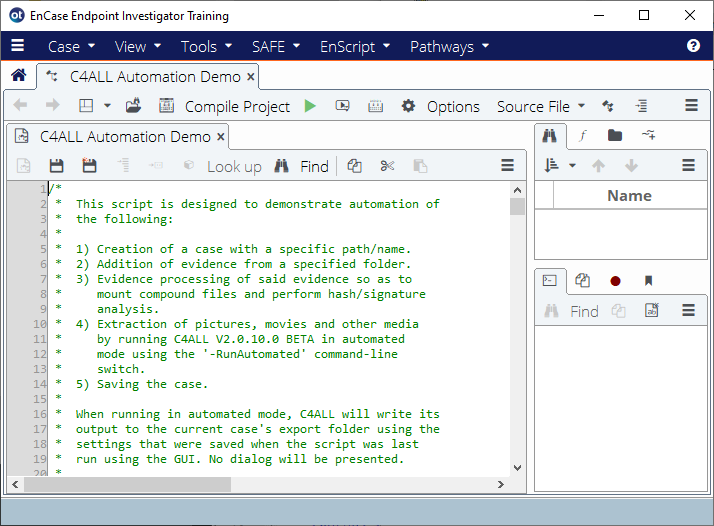Click the Paste icon in editor toolbar
This screenshot has width=714, height=526.
click(x=420, y=166)
